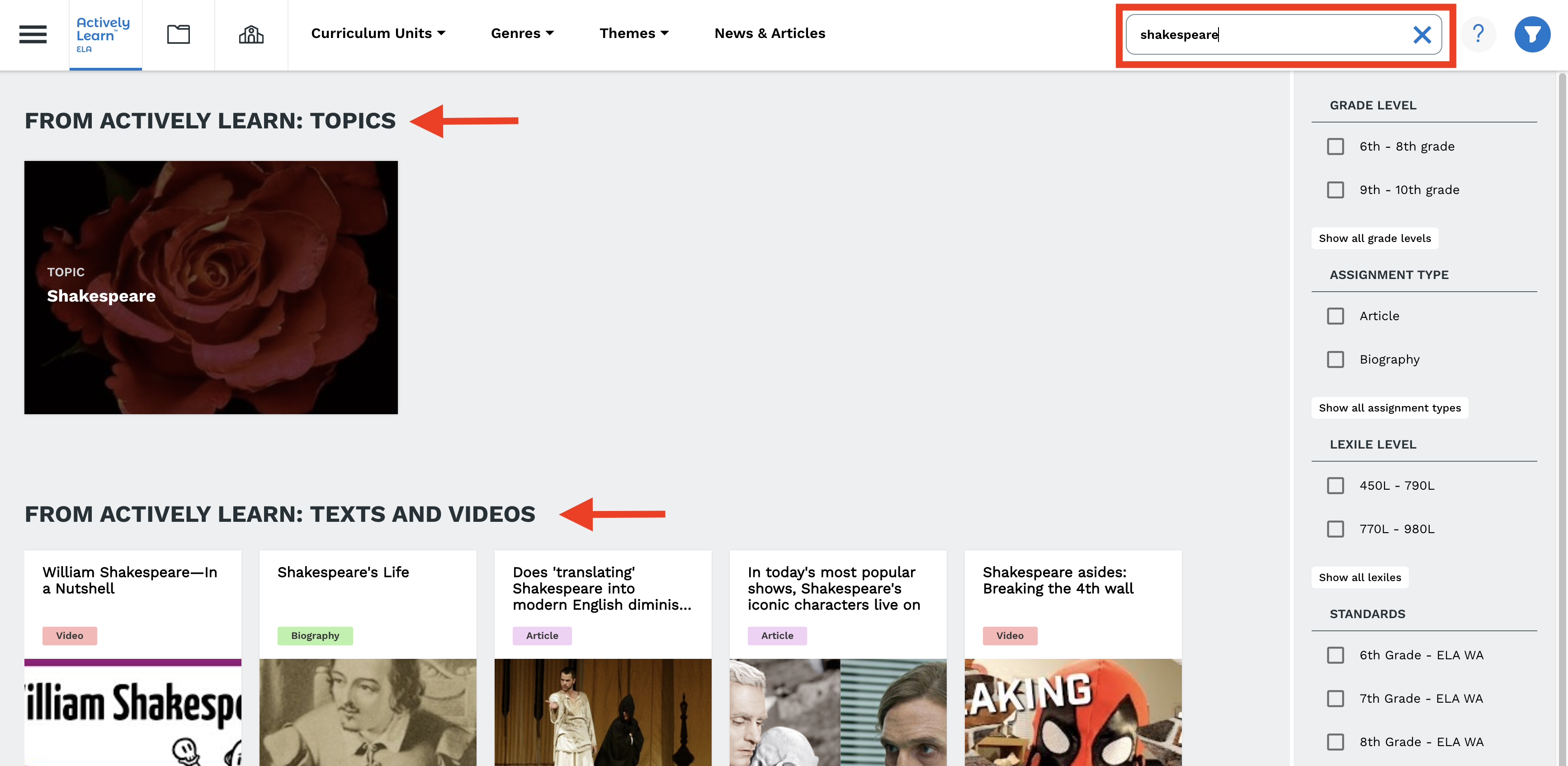Click the GRADE LEVEL filter heading
The height and width of the screenshot is (766, 1568).
(1373, 105)
